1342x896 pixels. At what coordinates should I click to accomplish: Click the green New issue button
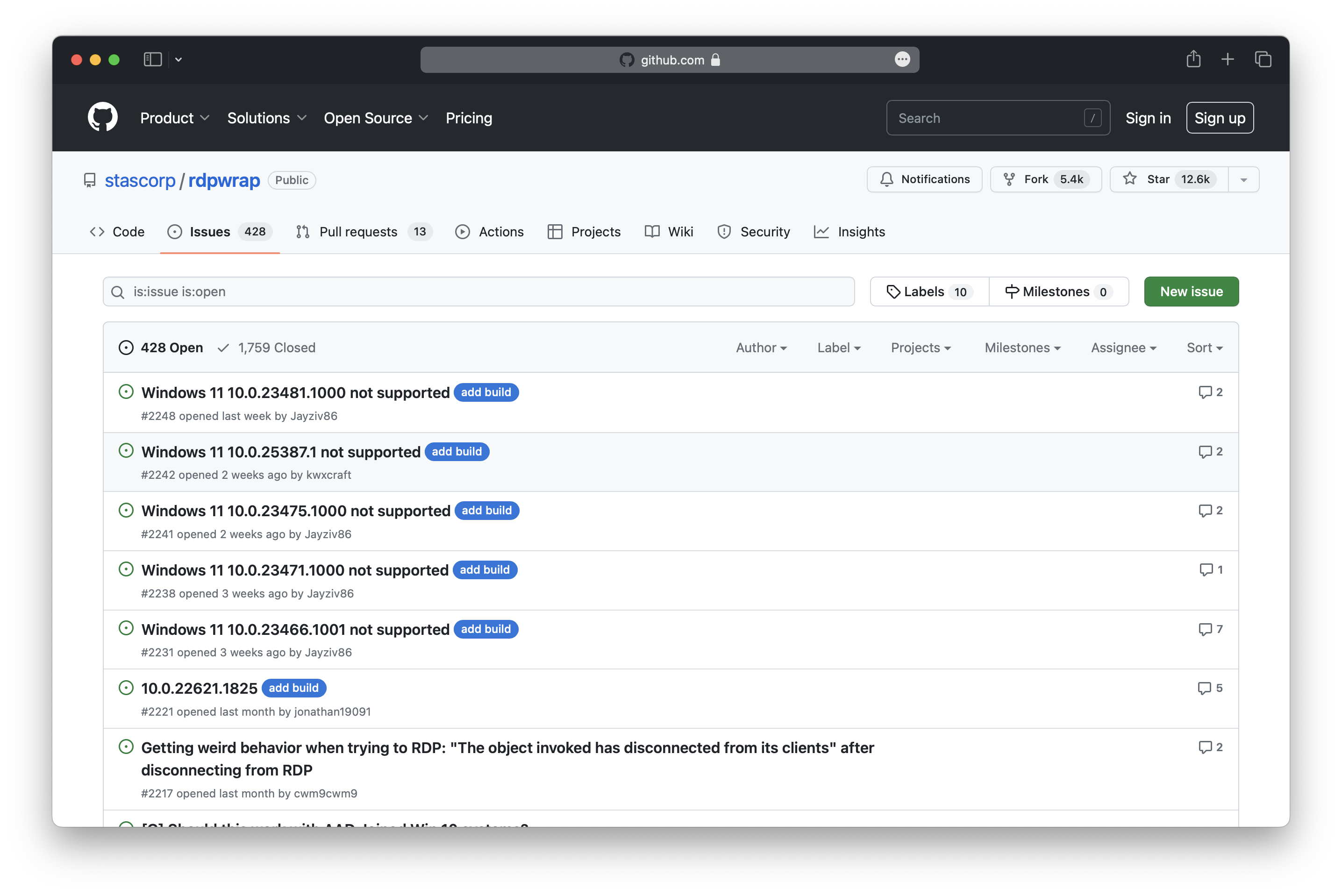coord(1191,292)
